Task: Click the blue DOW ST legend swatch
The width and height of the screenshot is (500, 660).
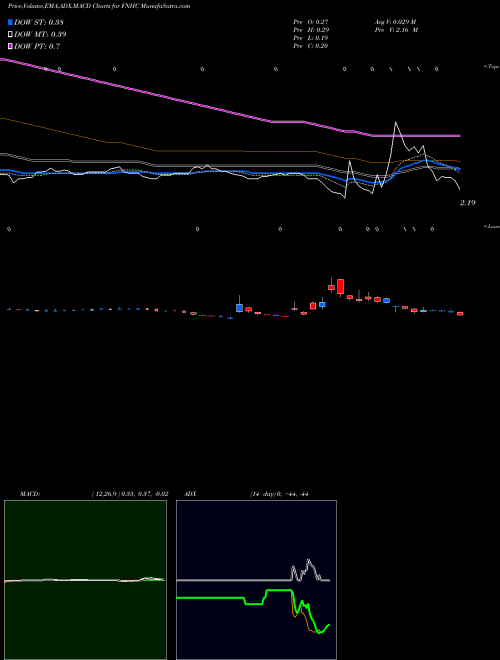Action: [x=10, y=22]
